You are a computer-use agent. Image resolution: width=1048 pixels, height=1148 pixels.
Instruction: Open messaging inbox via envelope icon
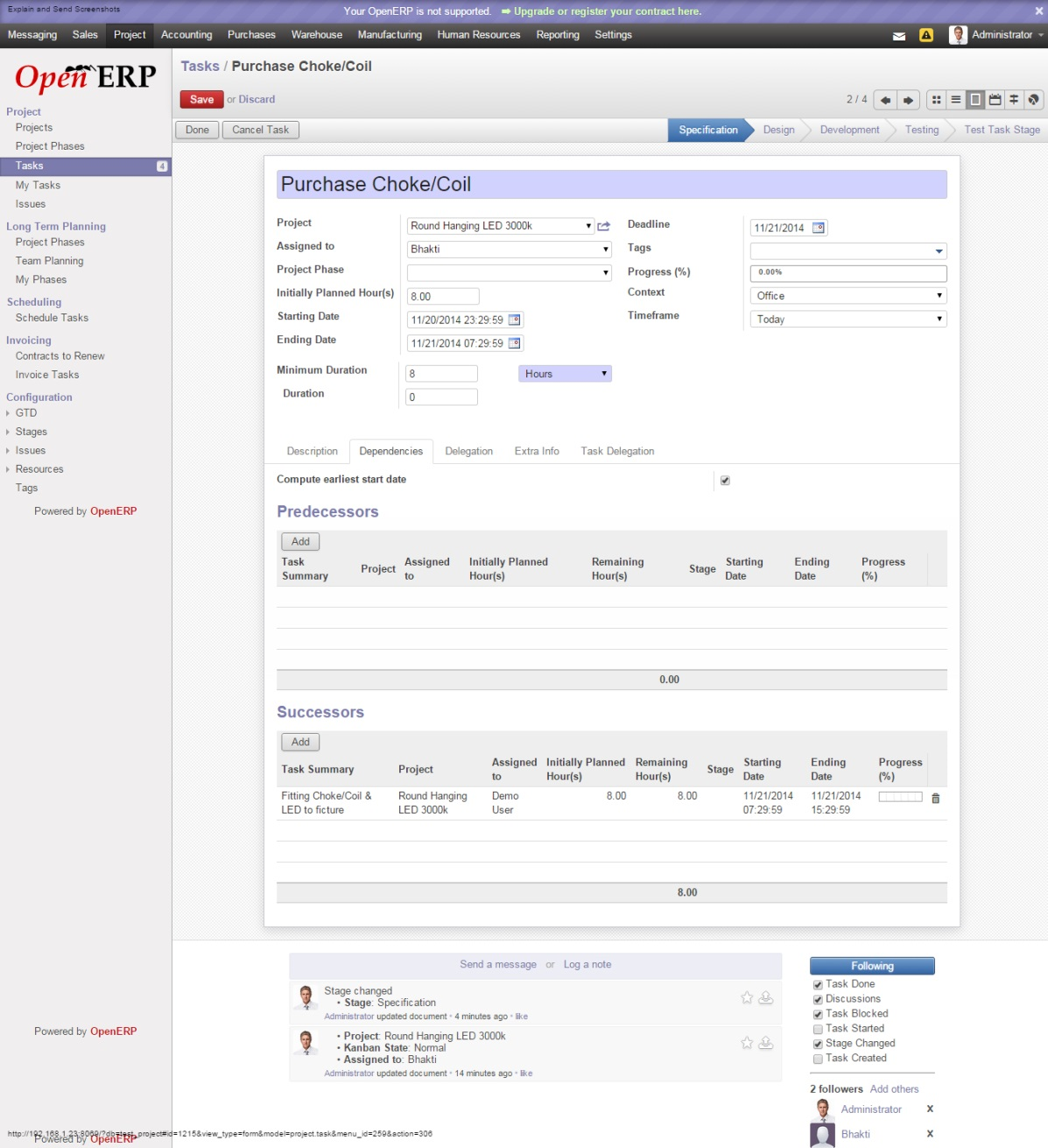898,37
